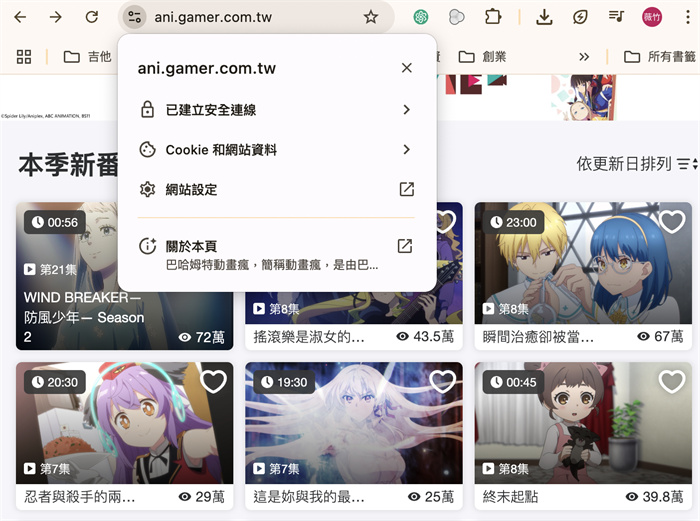This screenshot has height=521, width=700.
Task: Click the grey circles extension icon
Action: coord(456,17)
